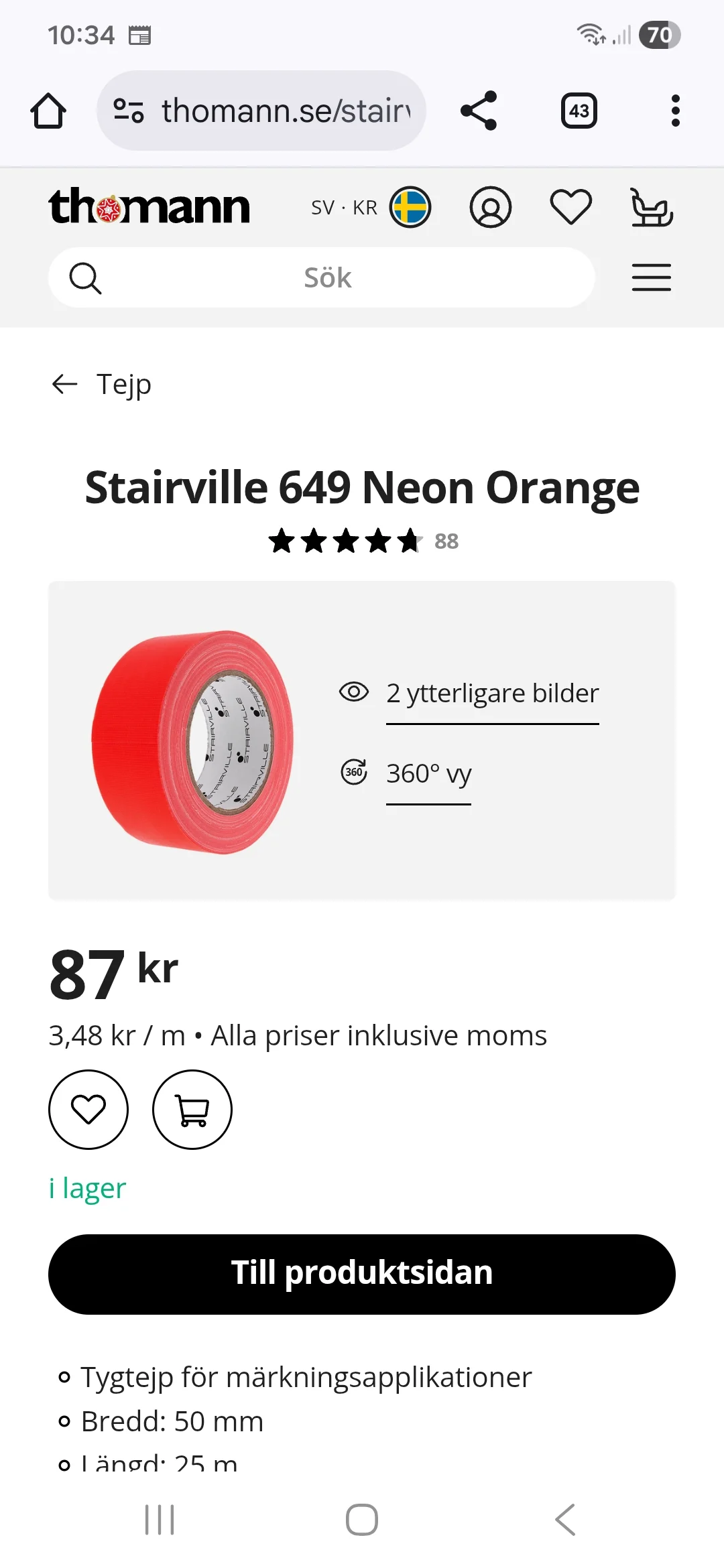
Task: Tap the share icon in browser toolbar
Action: click(479, 111)
